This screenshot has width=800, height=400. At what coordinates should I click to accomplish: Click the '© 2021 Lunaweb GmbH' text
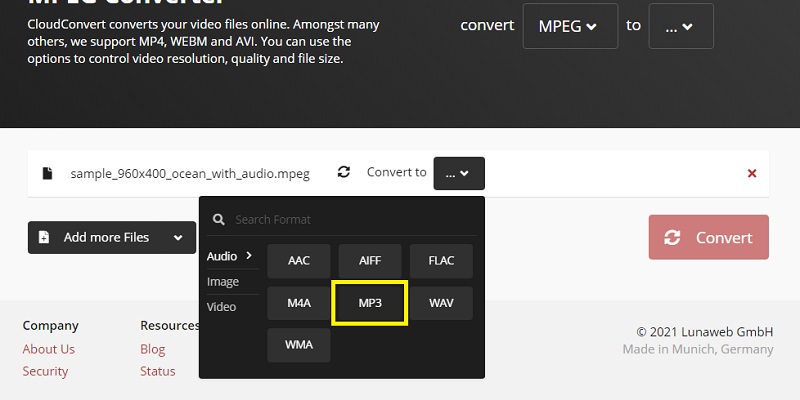(705, 332)
